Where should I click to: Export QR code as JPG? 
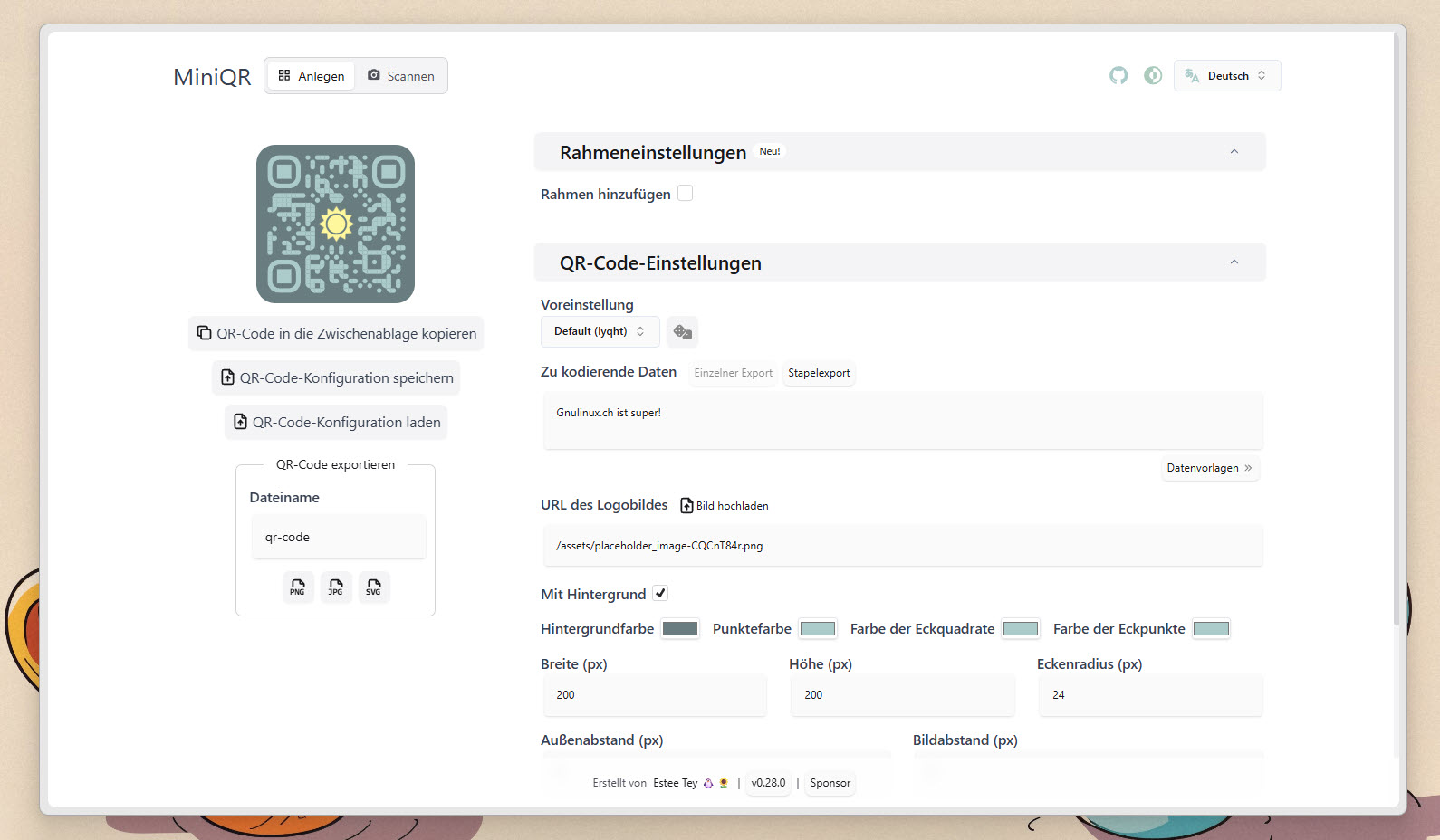coord(336,587)
